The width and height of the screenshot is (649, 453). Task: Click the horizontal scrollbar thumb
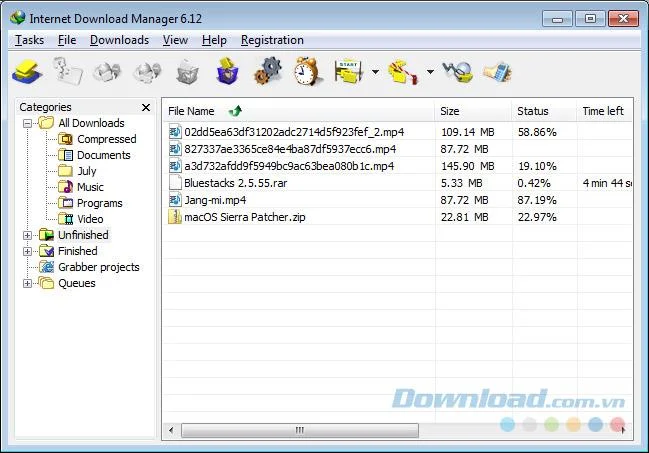click(x=300, y=430)
